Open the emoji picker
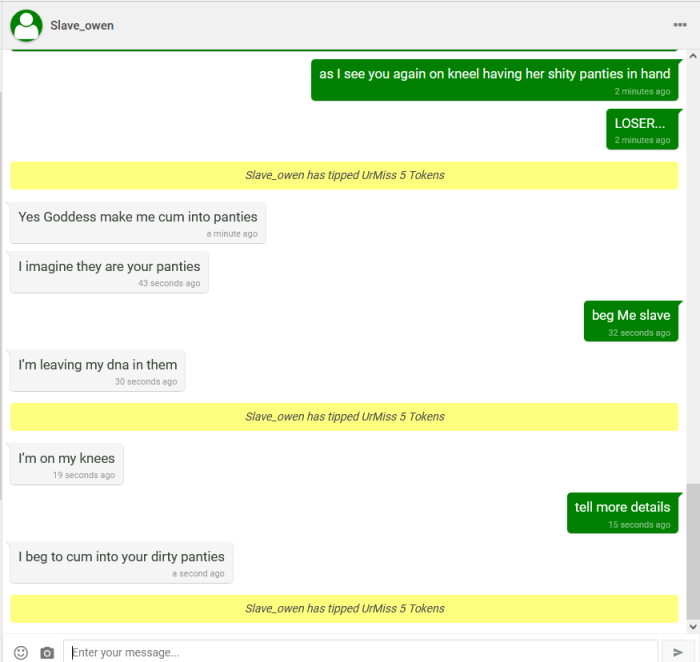 21,652
